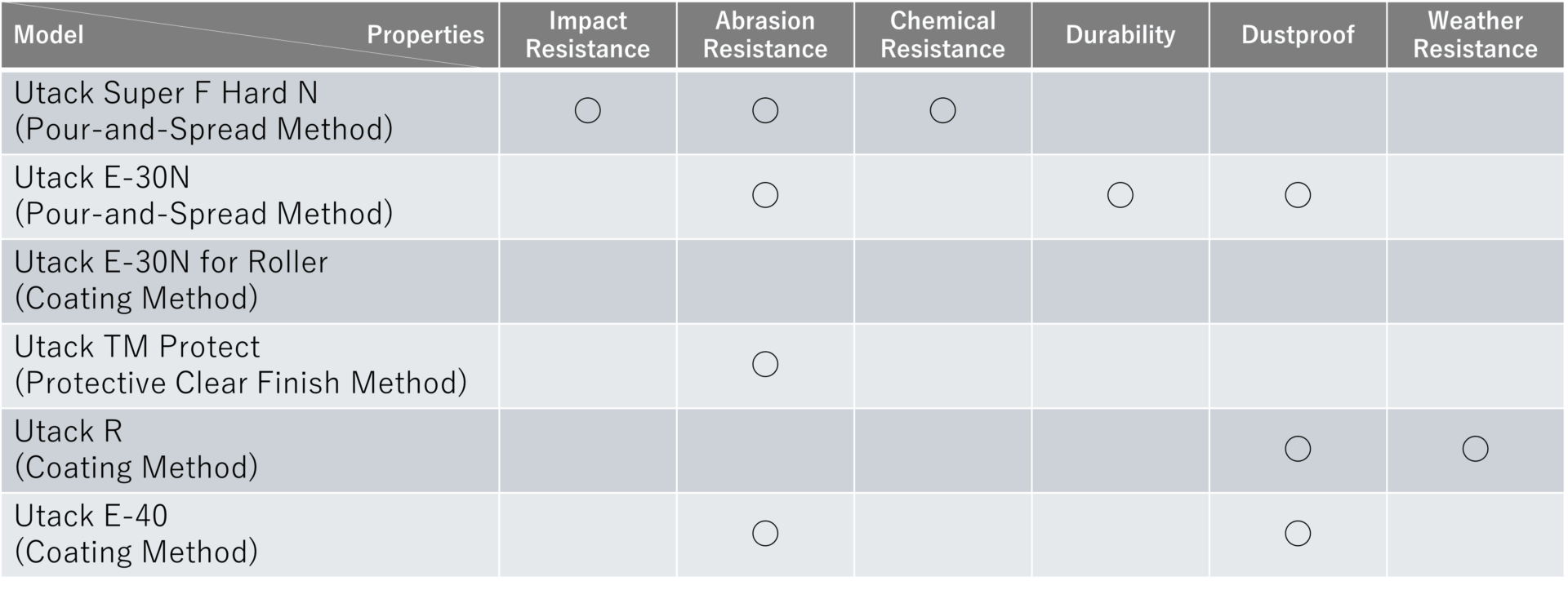Viewport: 1568px width, 590px height.
Task: Click the Impact Resistance circle for Utack Super F Hard N
Action: pyautogui.click(x=587, y=110)
